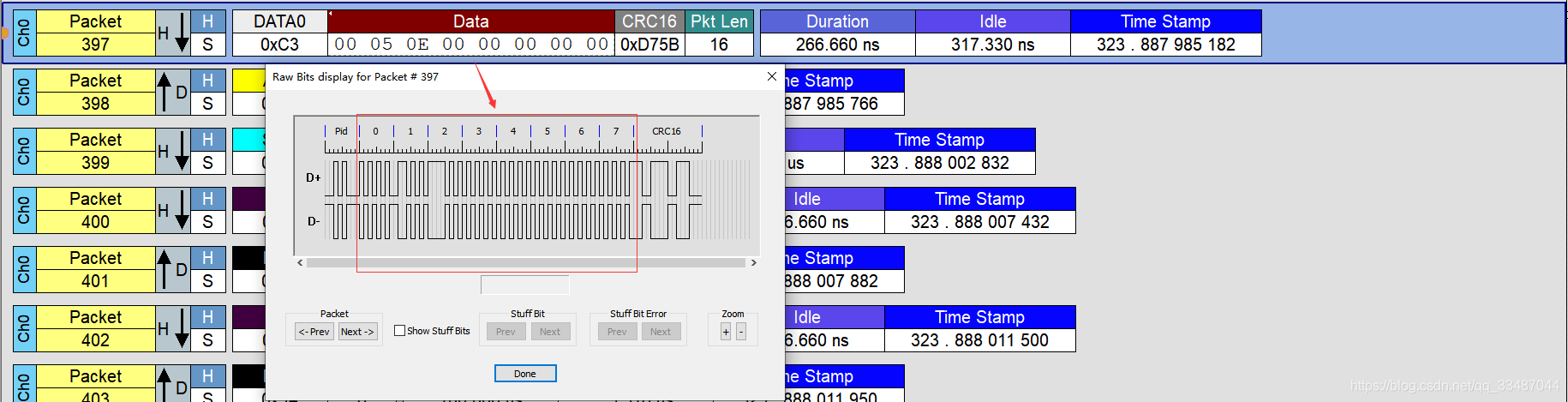
Task: Click the empty text box below the waveform
Action: tap(524, 285)
